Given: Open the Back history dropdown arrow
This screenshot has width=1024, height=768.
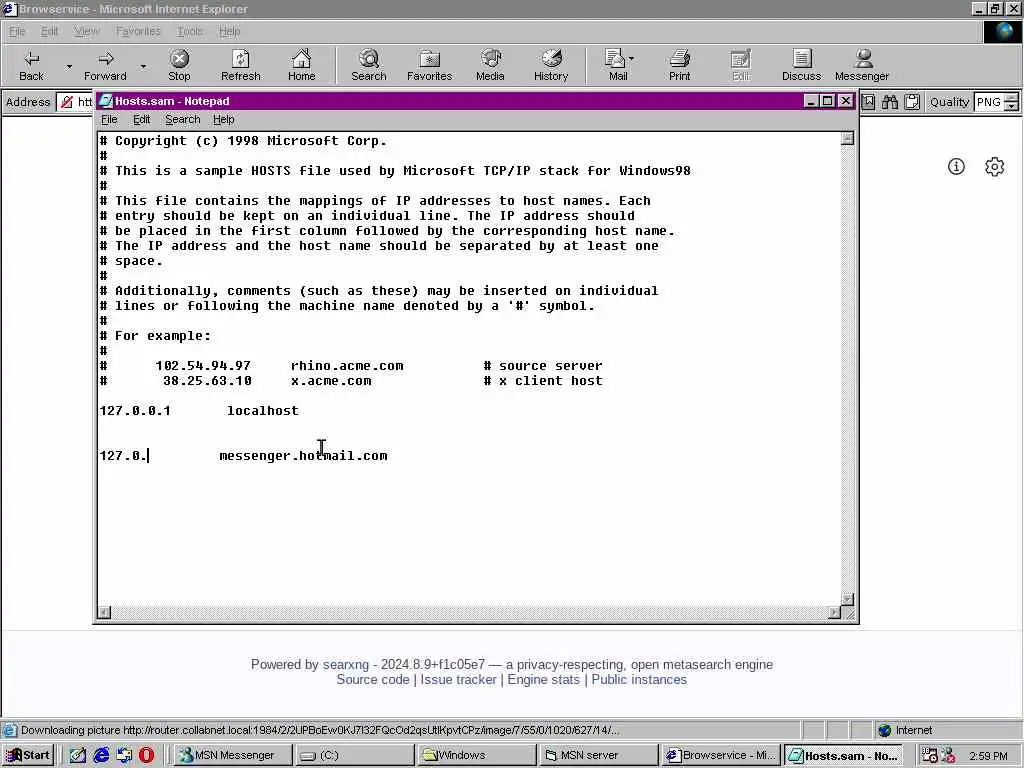Looking at the screenshot, I should tap(69, 66).
